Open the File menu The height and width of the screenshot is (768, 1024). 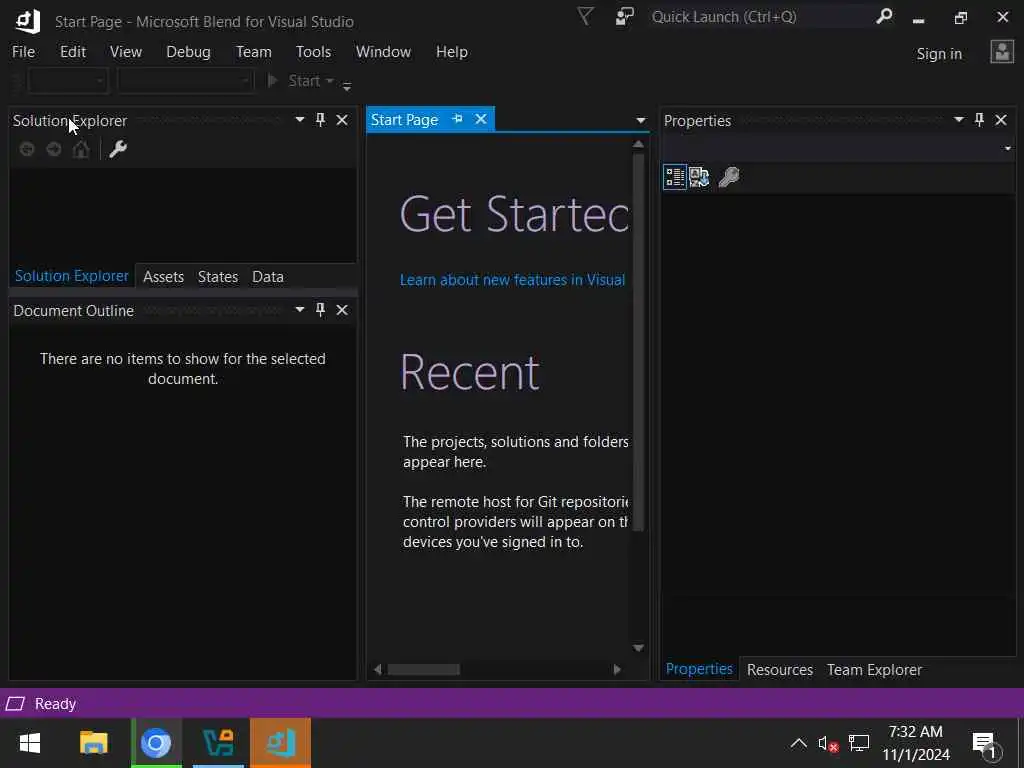pos(24,52)
